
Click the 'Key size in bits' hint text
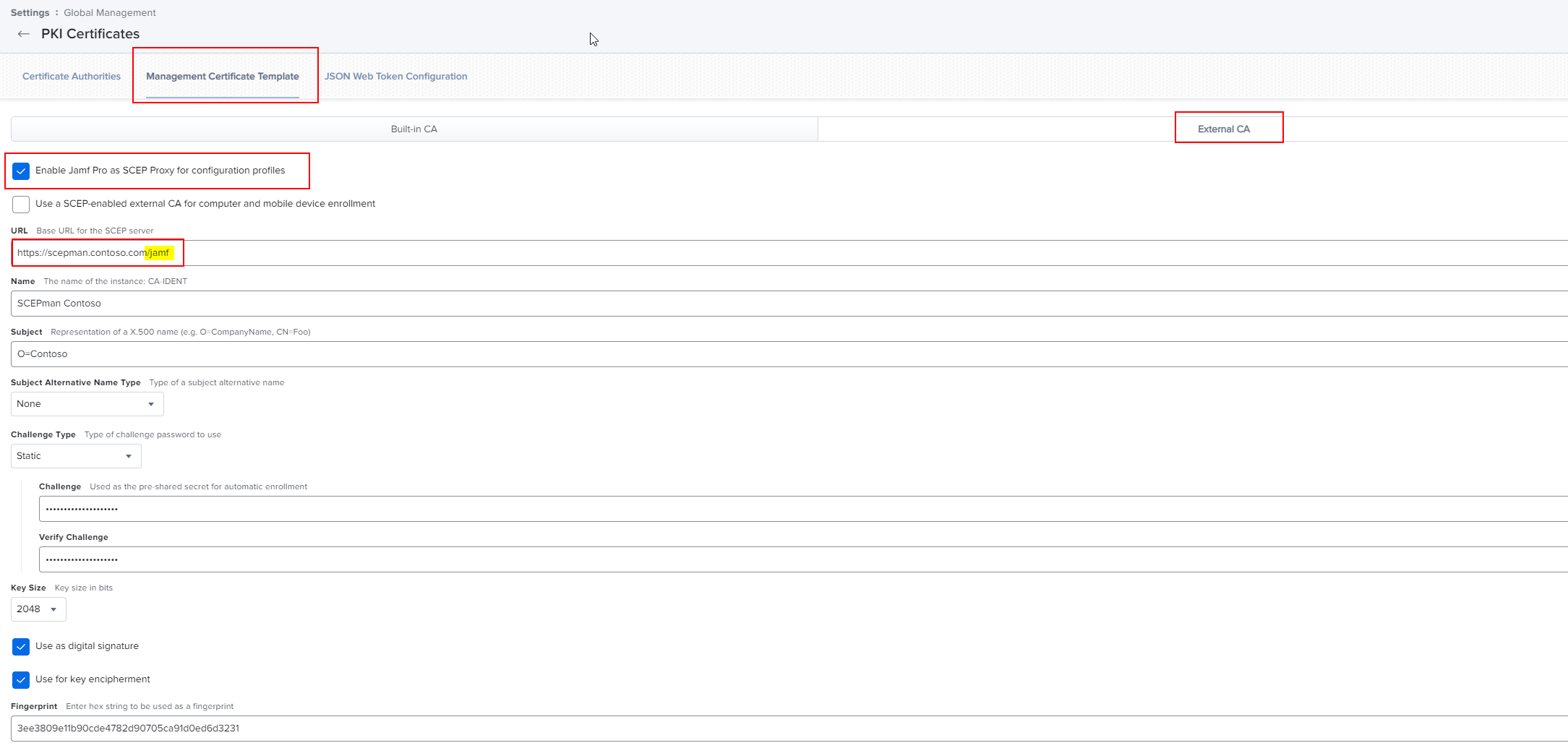(x=84, y=588)
